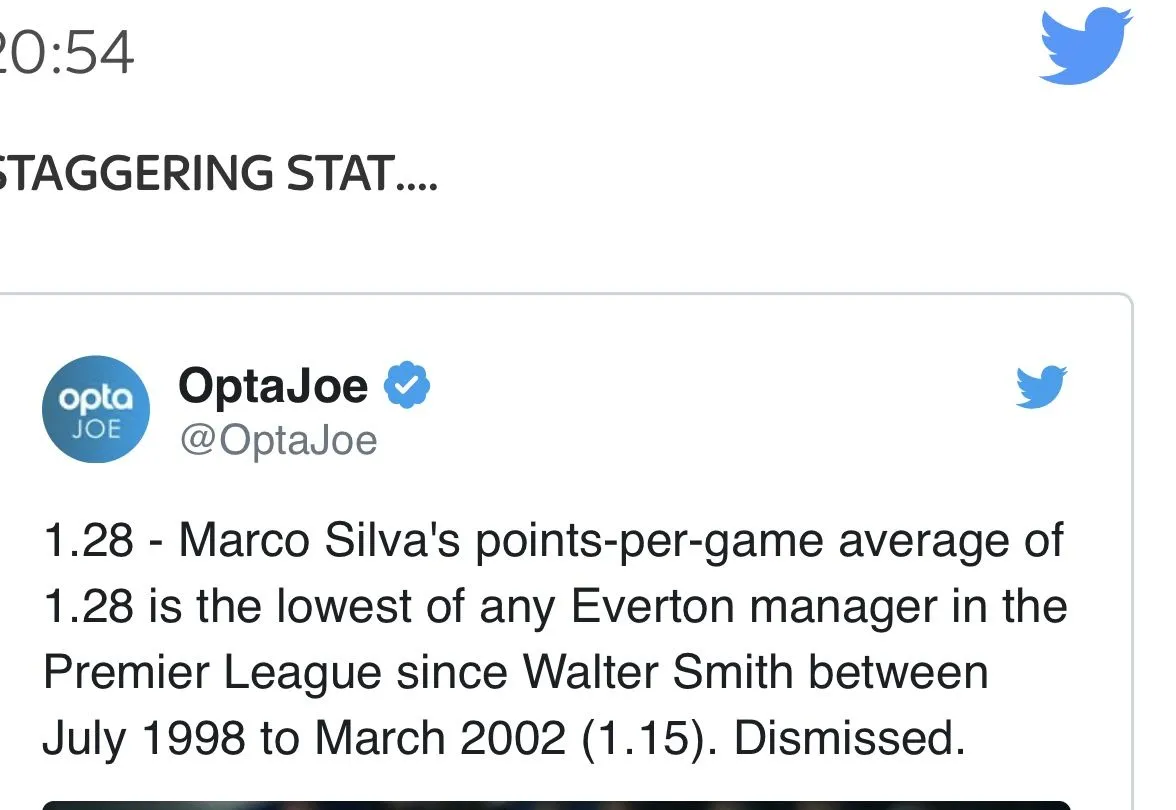This screenshot has width=1176, height=810.
Task: Click the leading "1.28 -" in the tweet
Action: coord(102,542)
